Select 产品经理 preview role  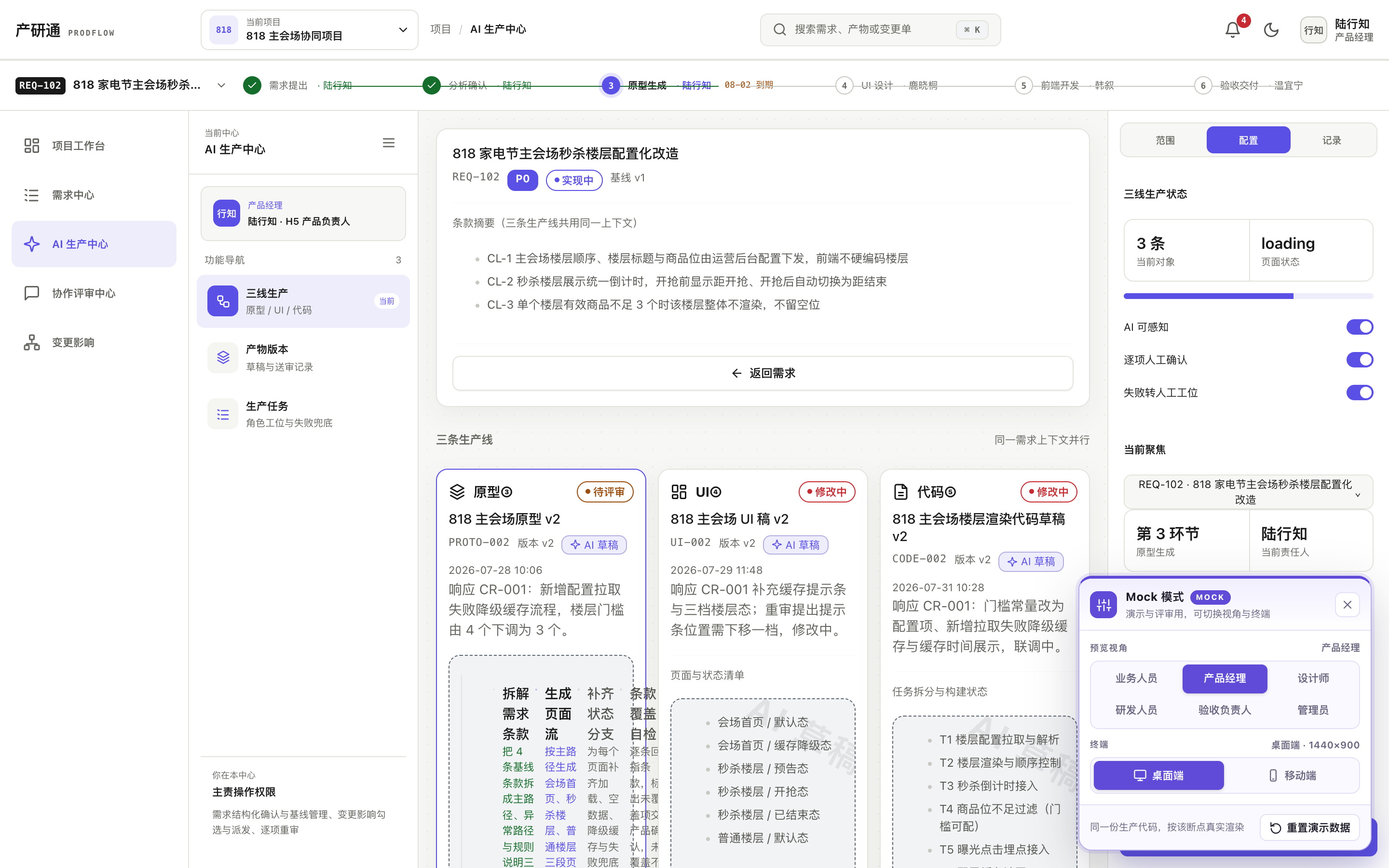click(1225, 678)
